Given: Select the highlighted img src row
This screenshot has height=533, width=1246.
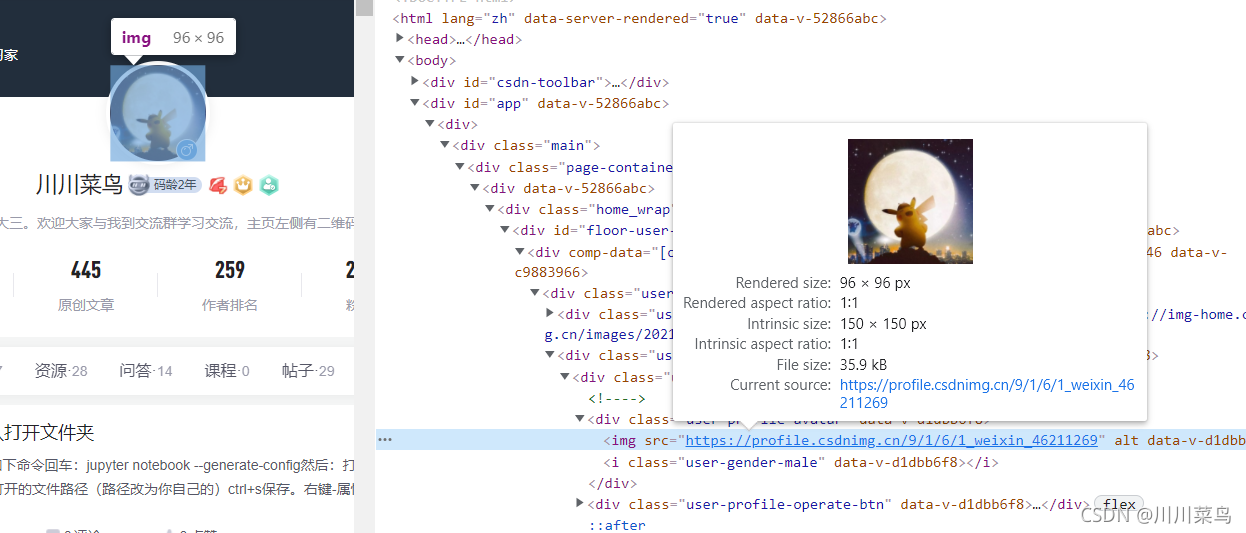Looking at the screenshot, I should pos(811,440).
